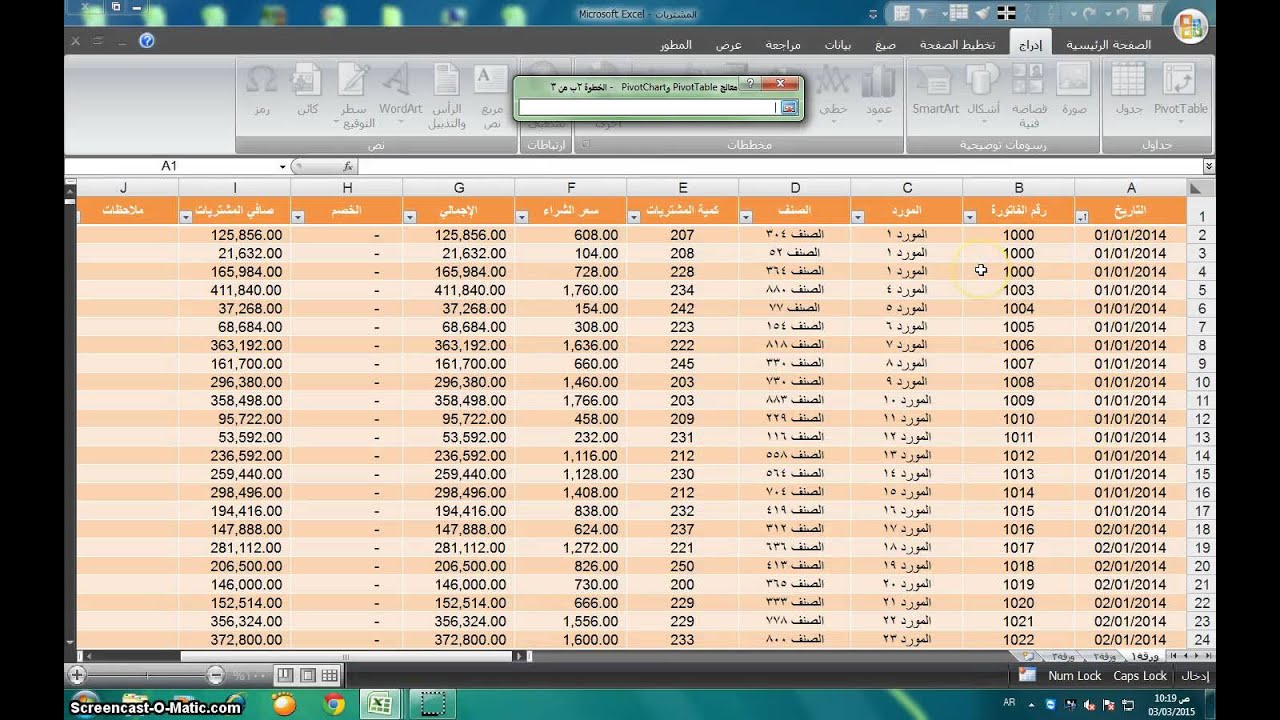Open filter dropdown for الإجمالي column
1280x720 pixels.
[x=410, y=217]
